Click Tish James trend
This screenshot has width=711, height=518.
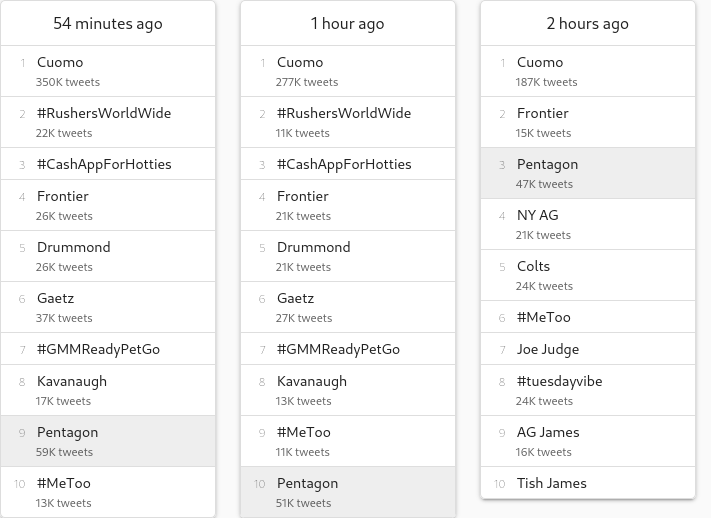(x=588, y=483)
